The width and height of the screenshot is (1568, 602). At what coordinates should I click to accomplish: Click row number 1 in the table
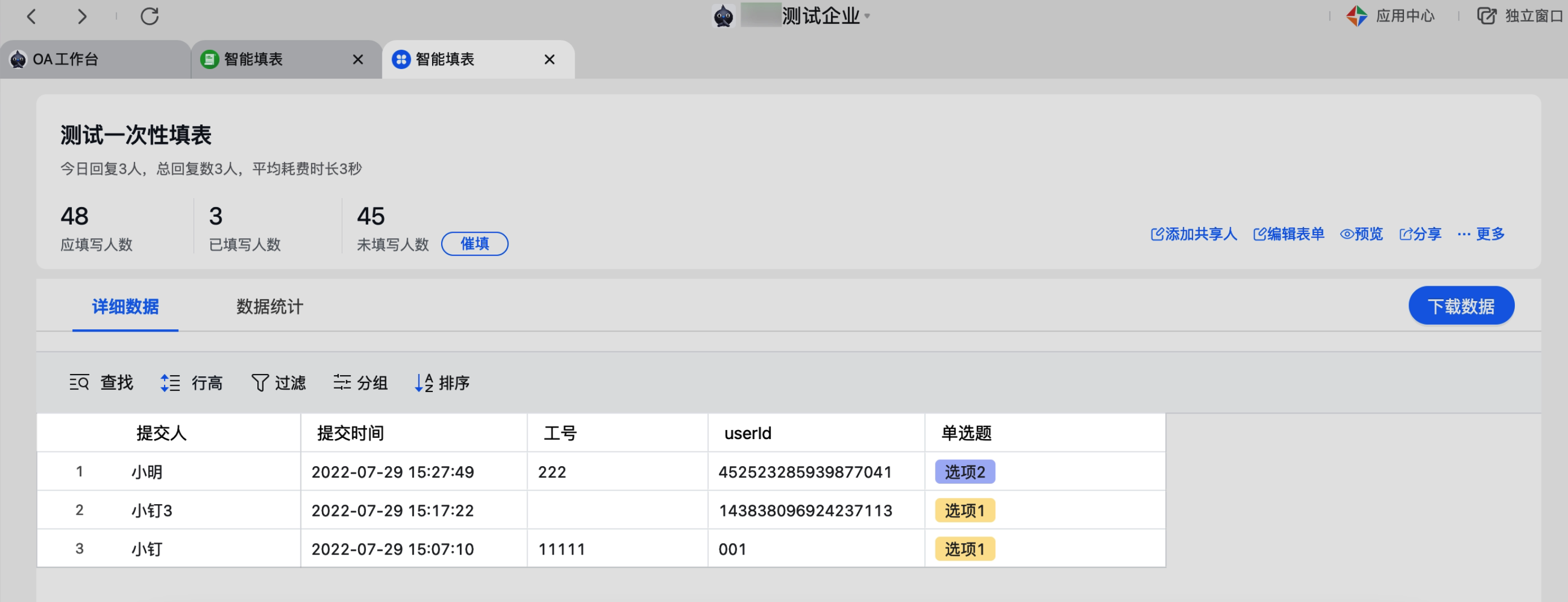point(79,471)
